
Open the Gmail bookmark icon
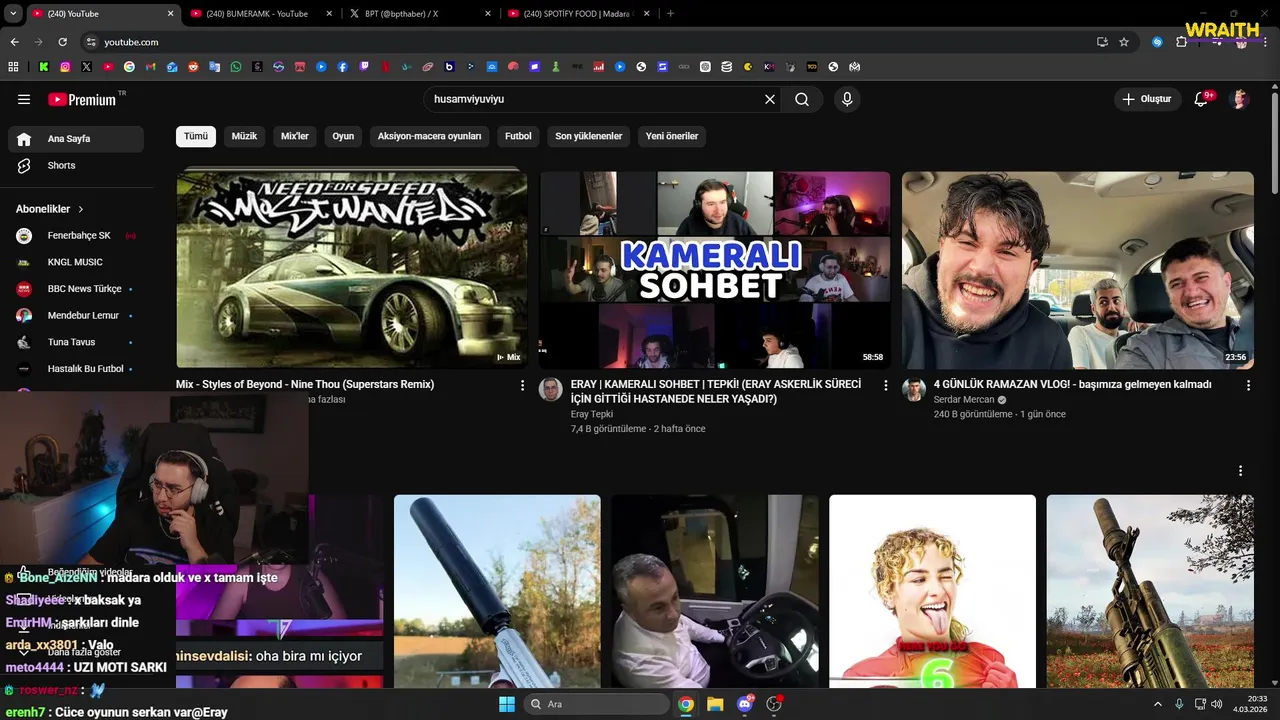tap(150, 67)
